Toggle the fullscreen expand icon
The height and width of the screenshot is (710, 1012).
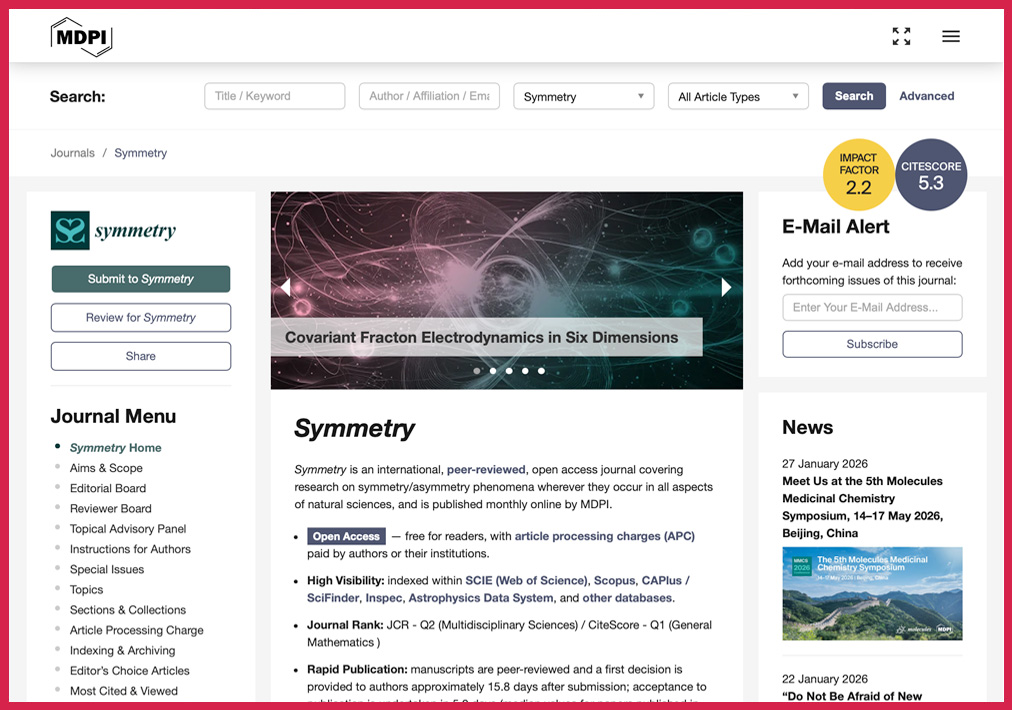pos(901,36)
